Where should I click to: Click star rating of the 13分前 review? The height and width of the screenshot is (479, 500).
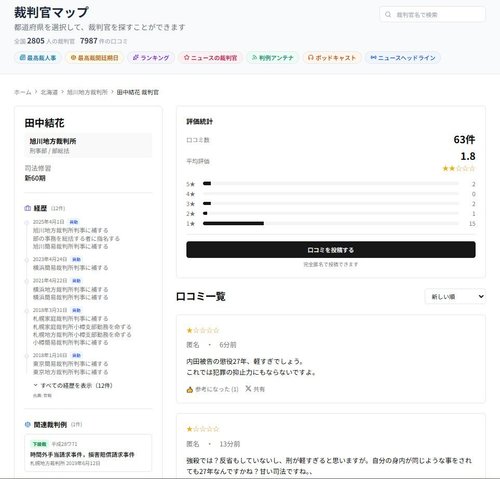pyautogui.click(x=203, y=429)
